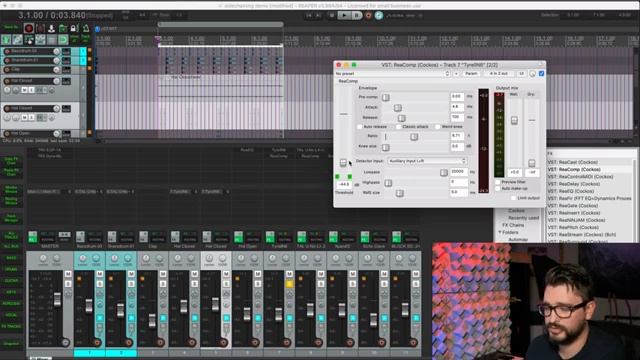Click the metronome icon in main toolbar
Screen dimensions: 640x360
pyautogui.click(x=86, y=28)
